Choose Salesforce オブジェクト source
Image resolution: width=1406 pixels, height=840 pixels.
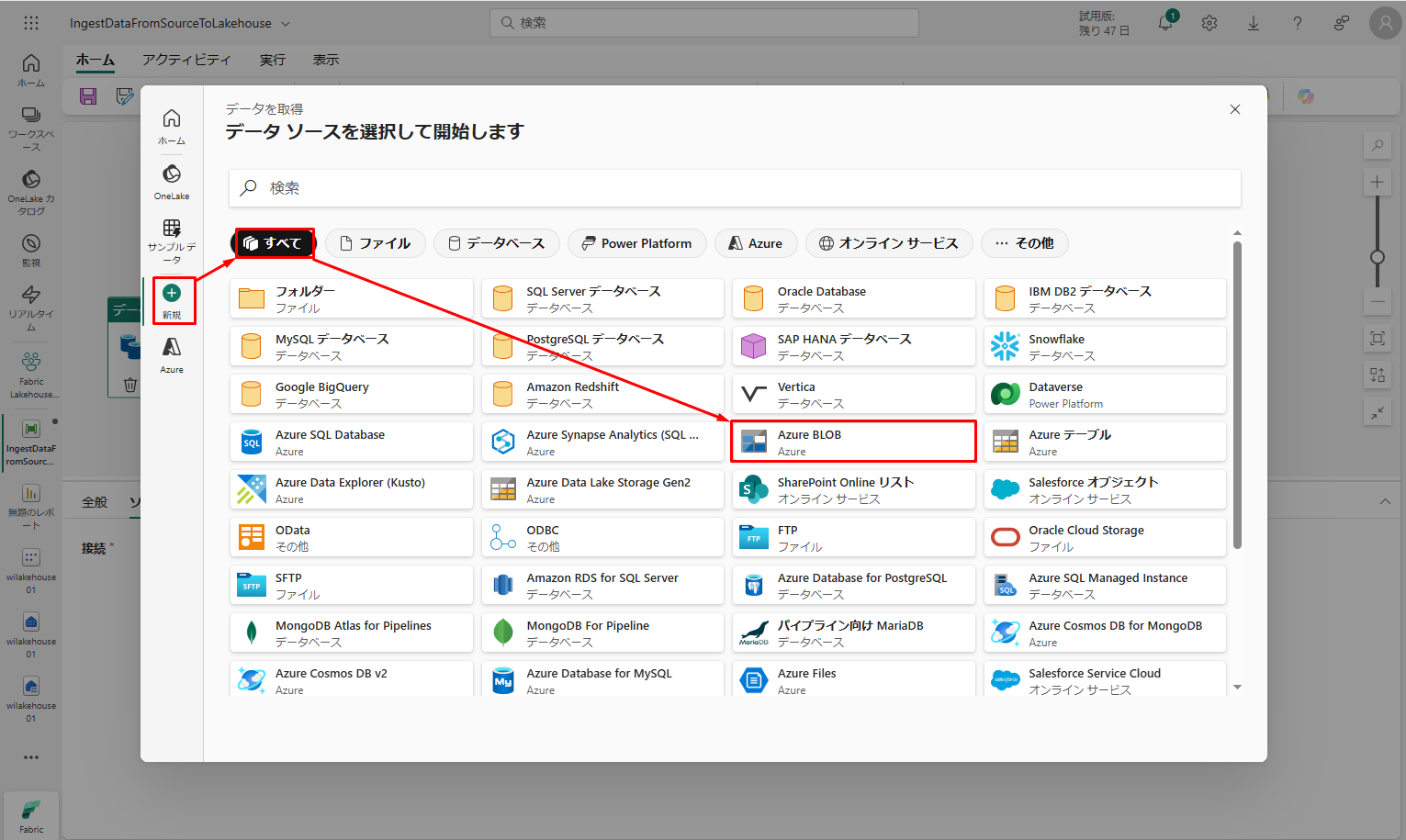1105,489
